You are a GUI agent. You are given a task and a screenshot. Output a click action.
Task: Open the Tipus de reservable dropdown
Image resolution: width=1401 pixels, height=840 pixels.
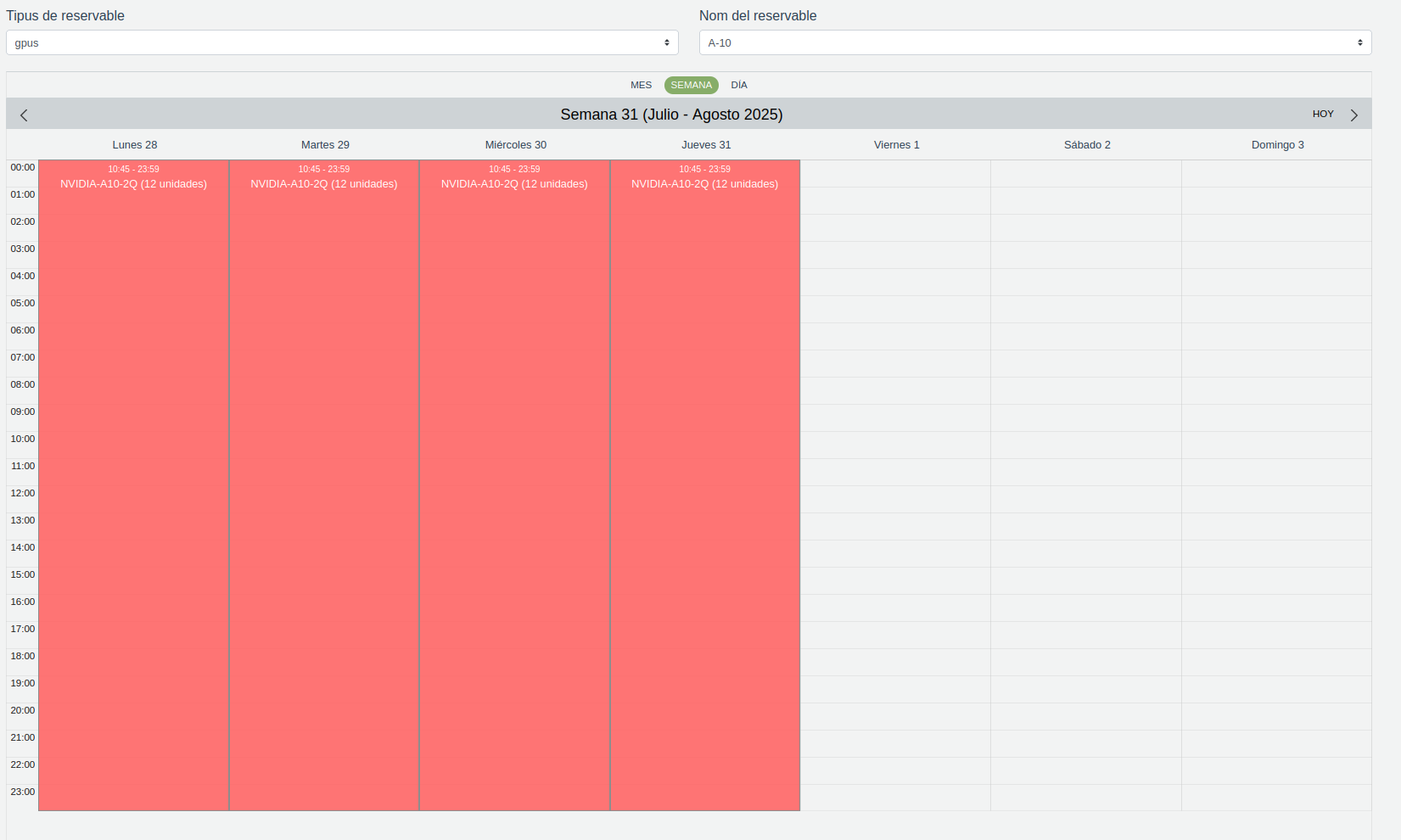[342, 42]
